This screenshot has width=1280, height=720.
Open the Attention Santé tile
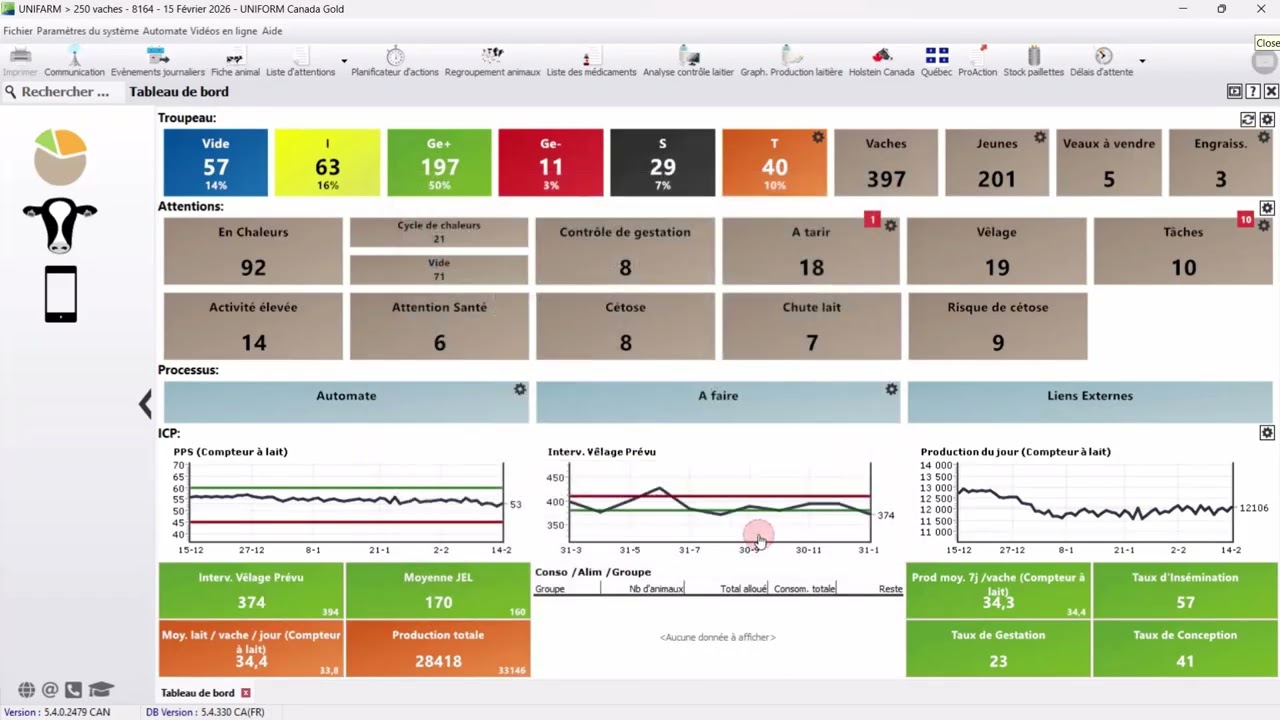tap(439, 326)
